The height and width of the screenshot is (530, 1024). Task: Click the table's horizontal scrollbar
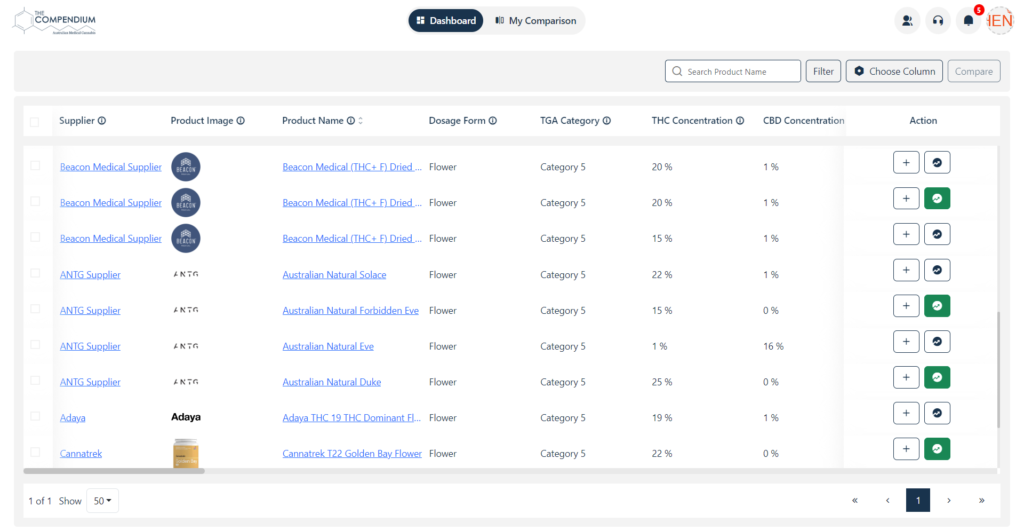point(114,470)
